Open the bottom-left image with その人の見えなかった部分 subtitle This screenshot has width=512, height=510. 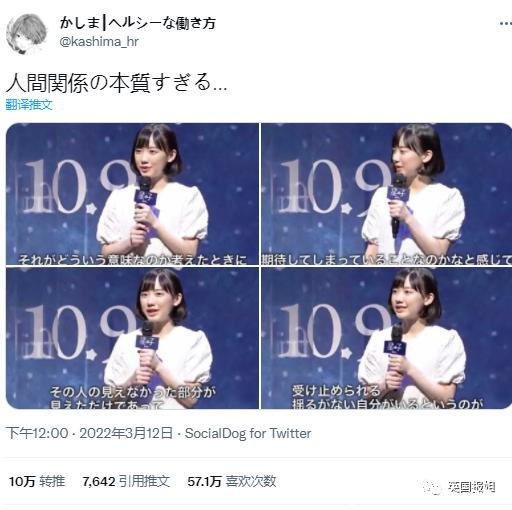[x=132, y=338]
